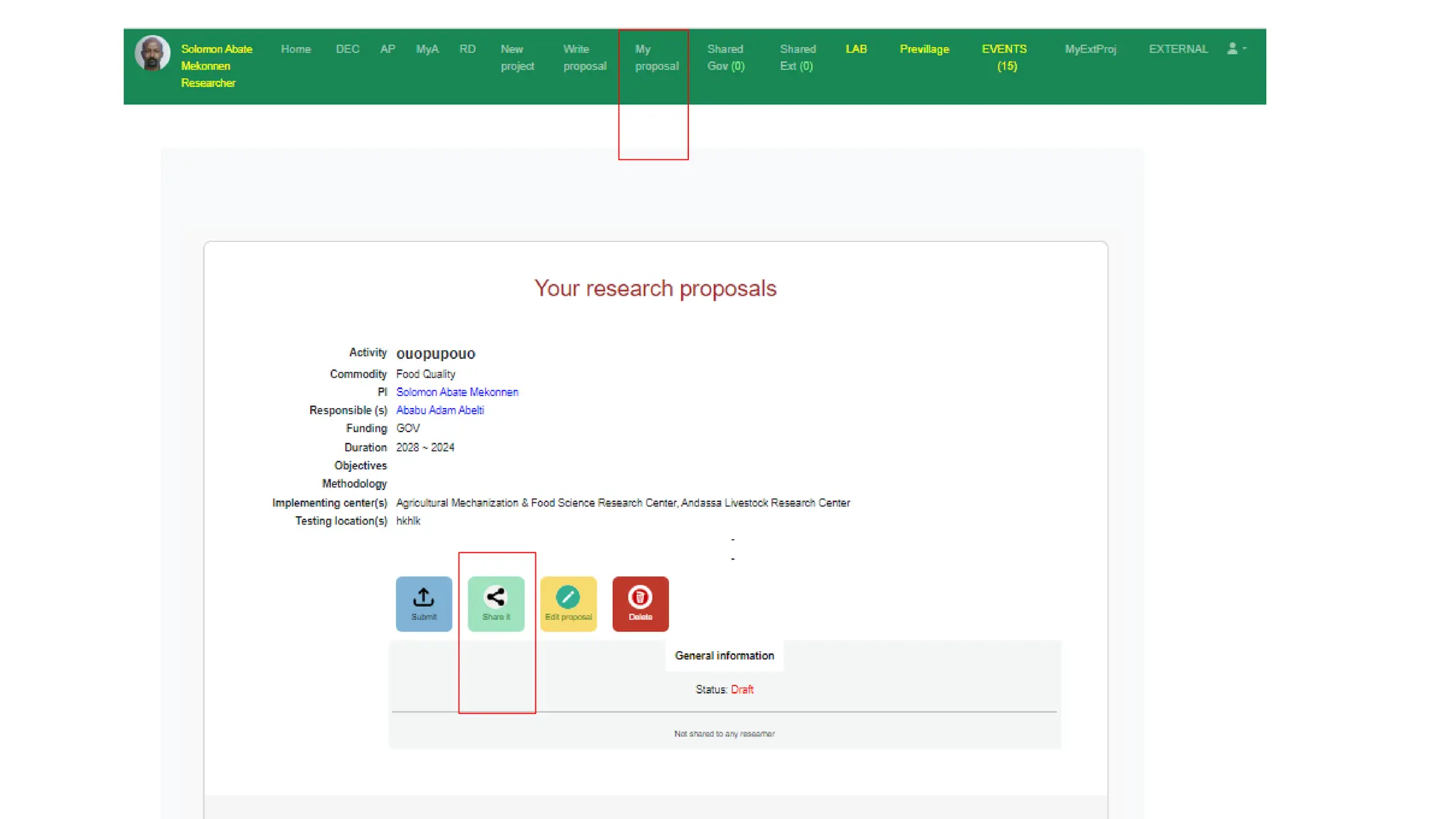View Shared Ext (0) proposals

coord(797,58)
